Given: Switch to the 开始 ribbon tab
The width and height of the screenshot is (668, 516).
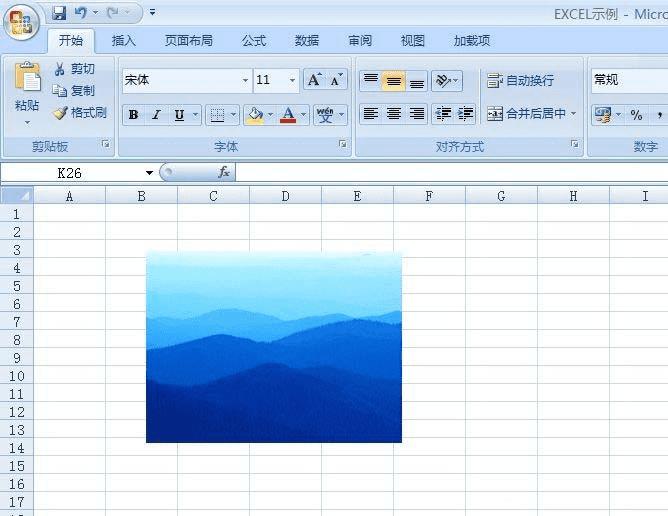Looking at the screenshot, I should click(x=71, y=40).
